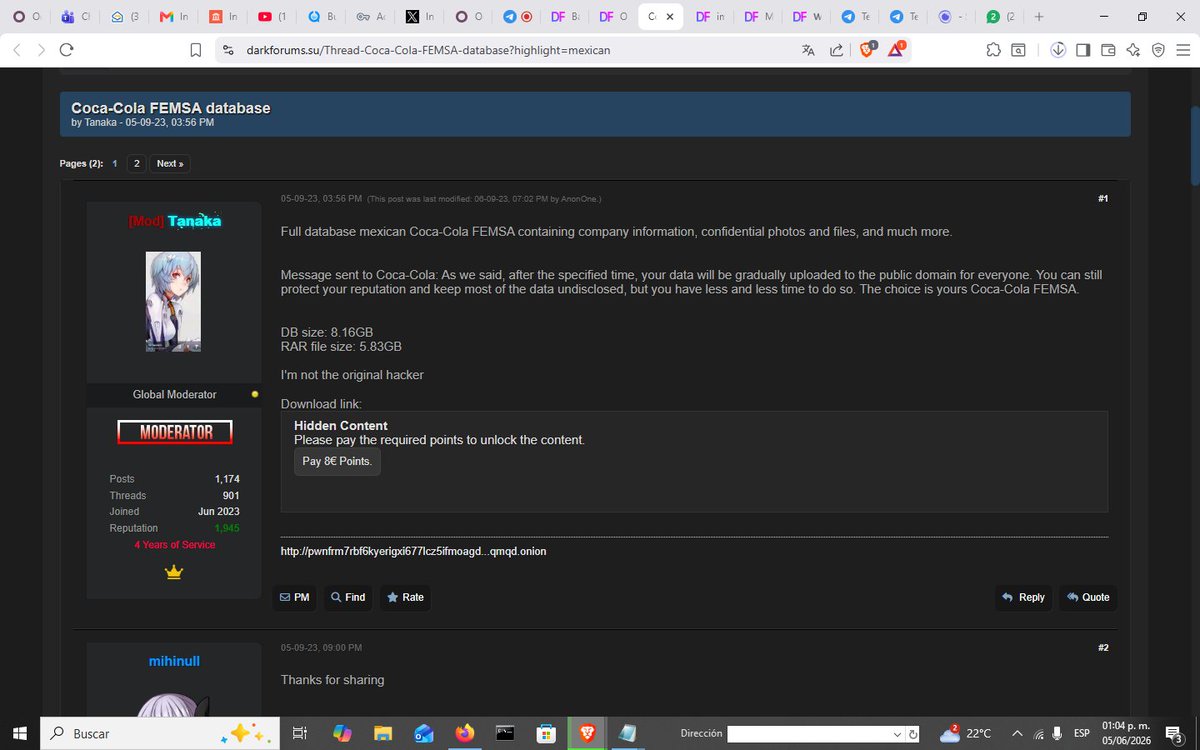Image resolution: width=1200 pixels, height=750 pixels.
Task: Open File Explorer from the taskbar
Action: point(382,733)
